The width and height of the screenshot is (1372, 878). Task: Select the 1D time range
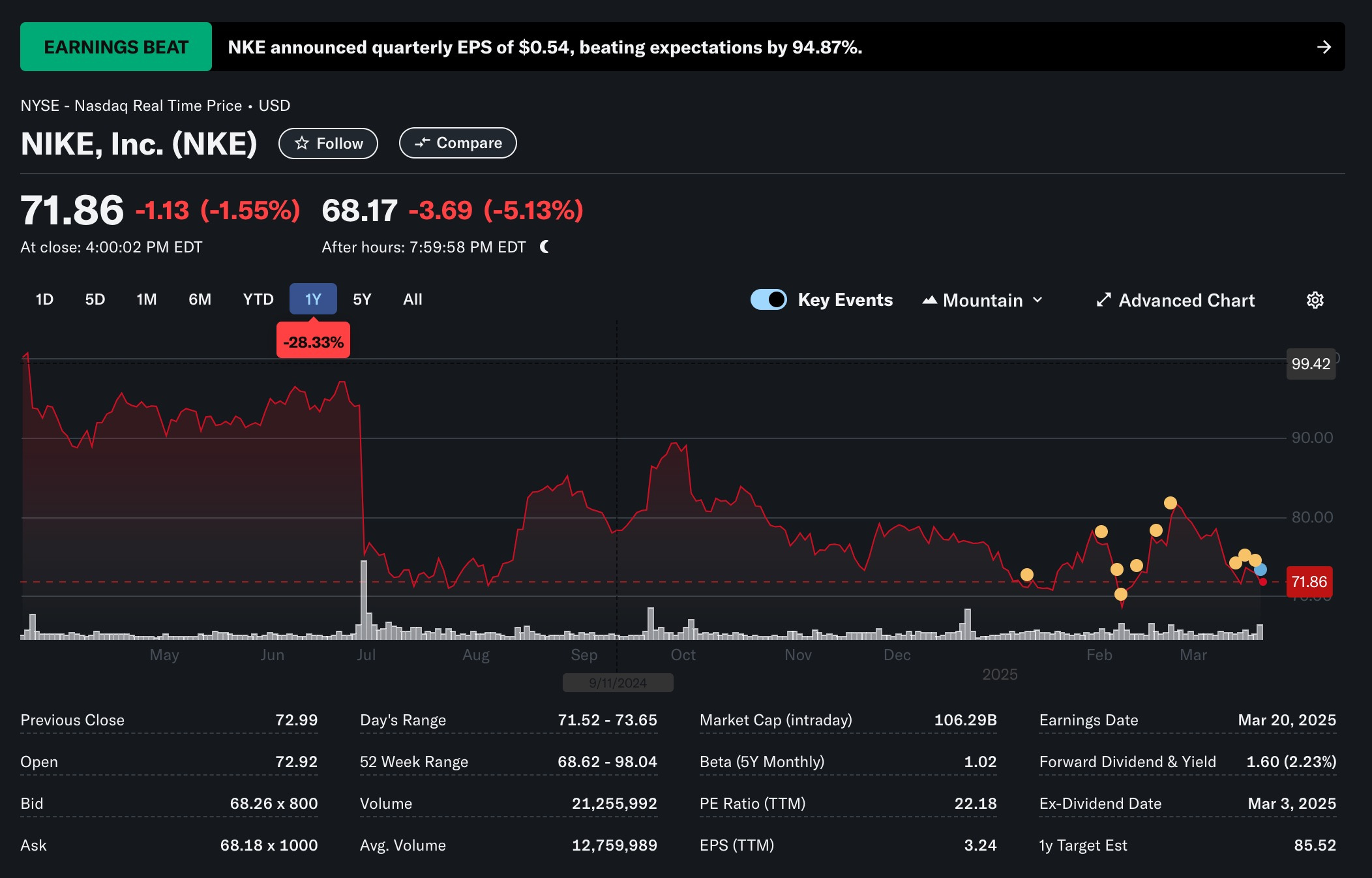click(44, 299)
